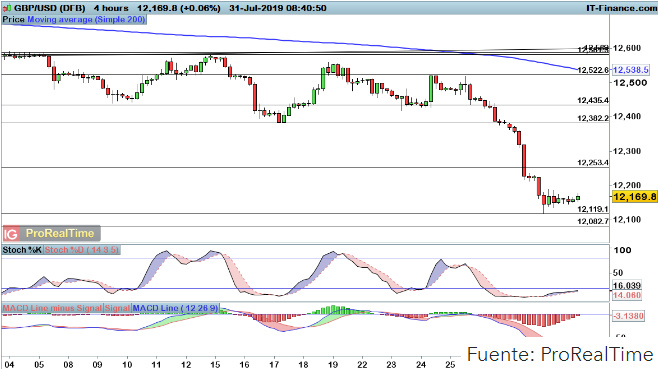
Task: Click the IG logo icon
Action: [x=11, y=233]
